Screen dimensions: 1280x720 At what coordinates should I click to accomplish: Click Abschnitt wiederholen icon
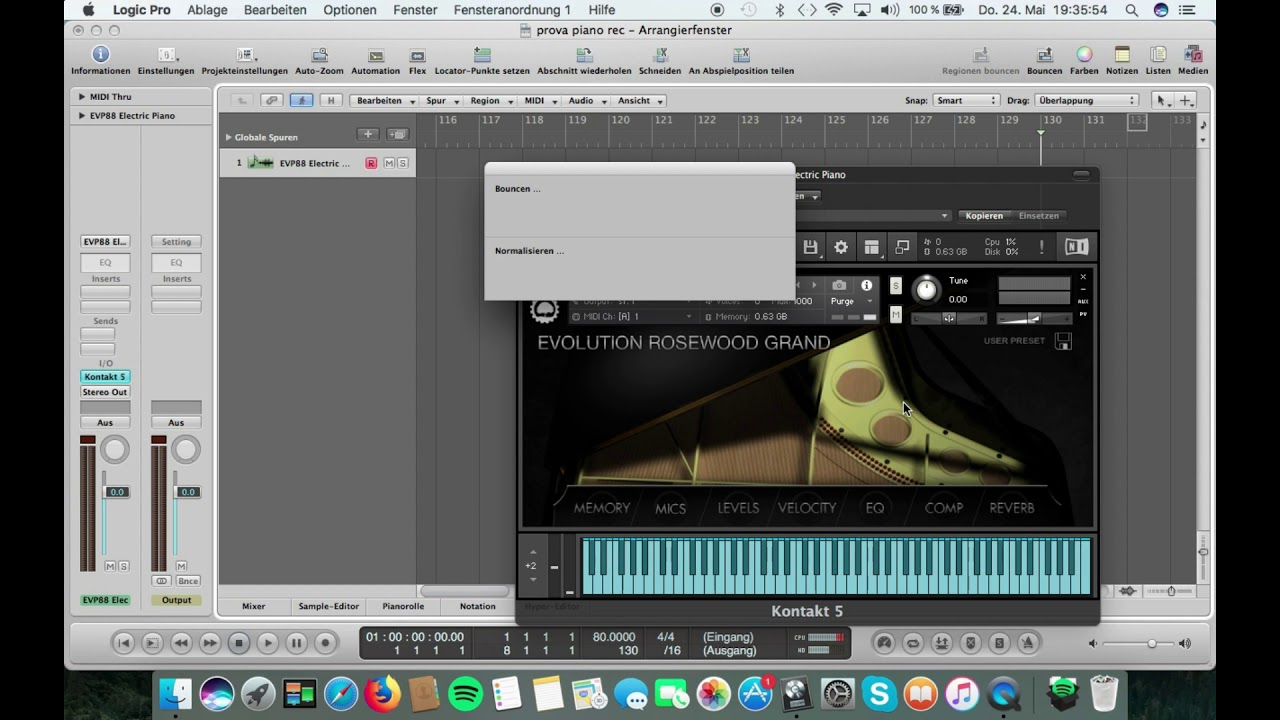tap(584, 55)
